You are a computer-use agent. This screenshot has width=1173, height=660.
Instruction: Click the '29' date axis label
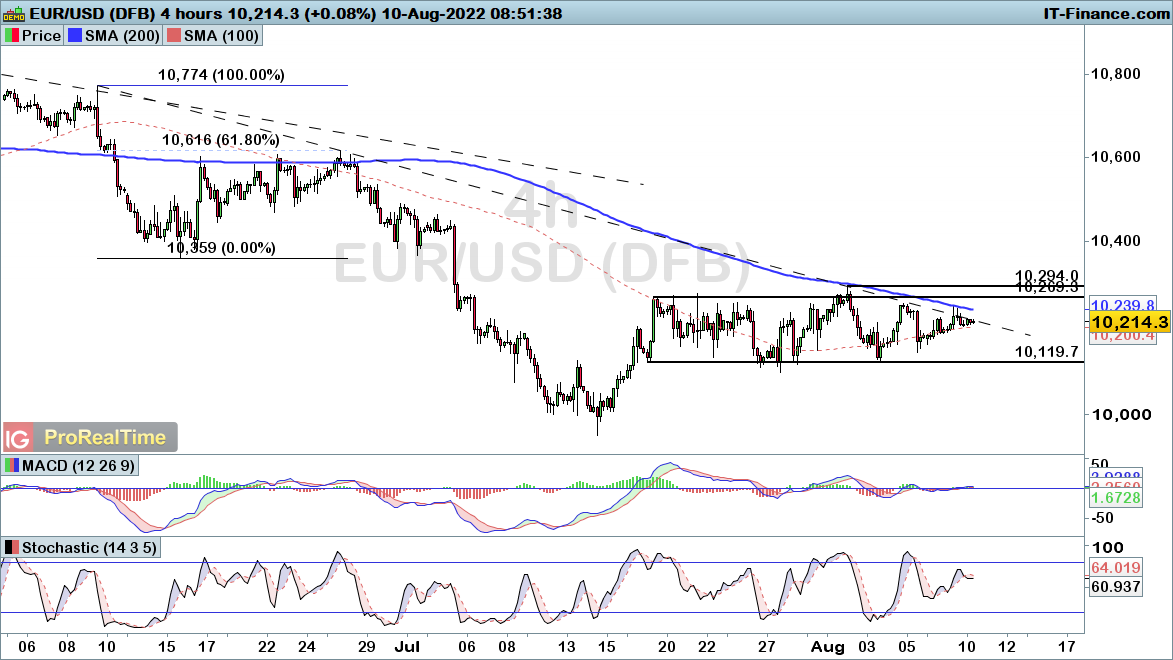click(366, 646)
